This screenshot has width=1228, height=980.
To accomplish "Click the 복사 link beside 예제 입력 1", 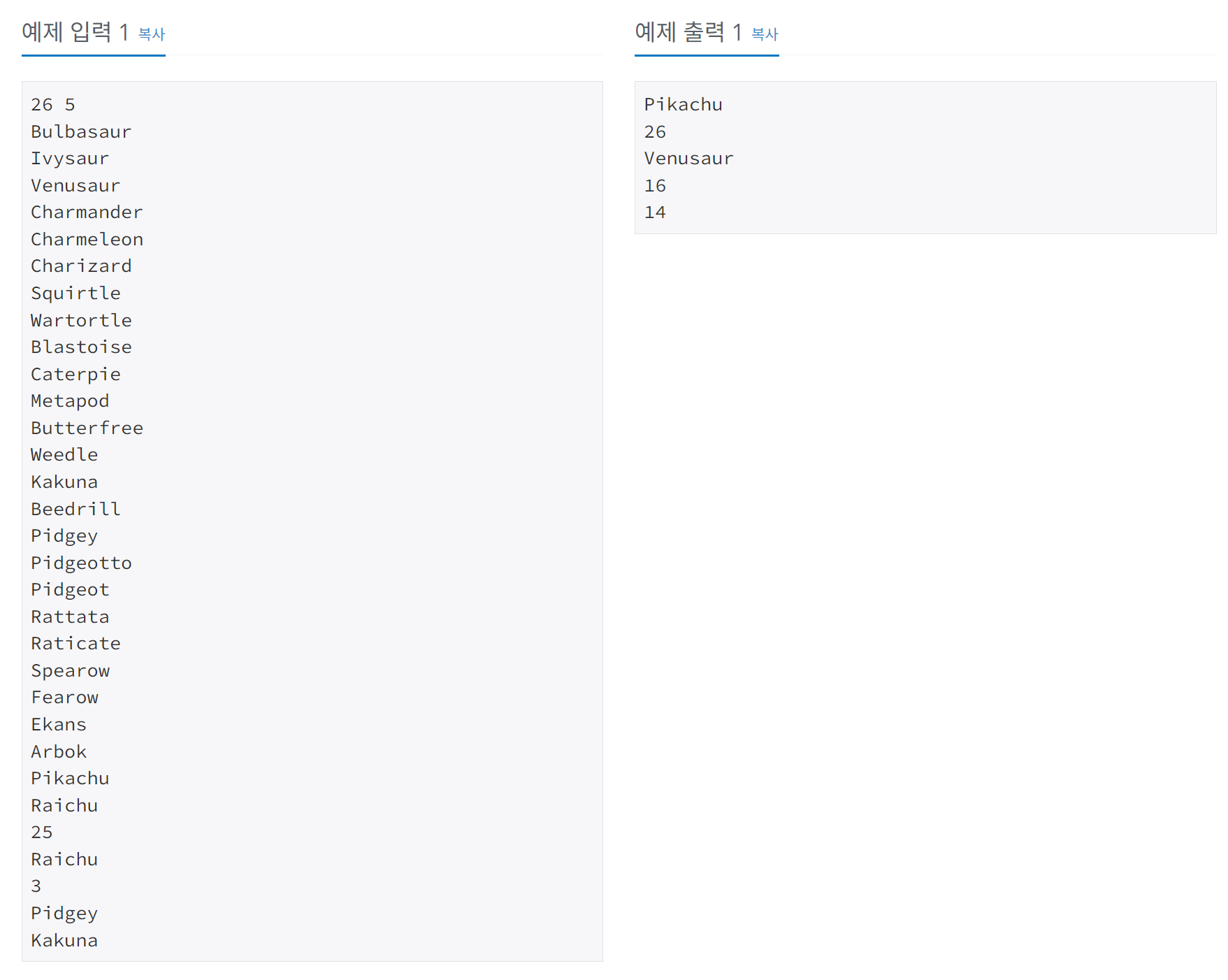I will coord(152,34).
